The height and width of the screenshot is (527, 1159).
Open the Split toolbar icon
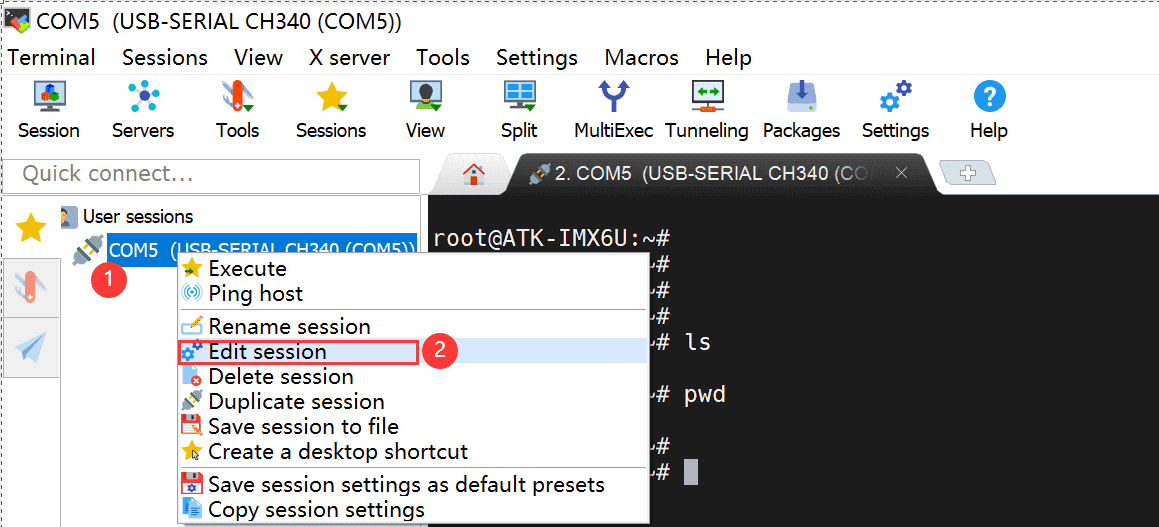pyautogui.click(x=519, y=97)
